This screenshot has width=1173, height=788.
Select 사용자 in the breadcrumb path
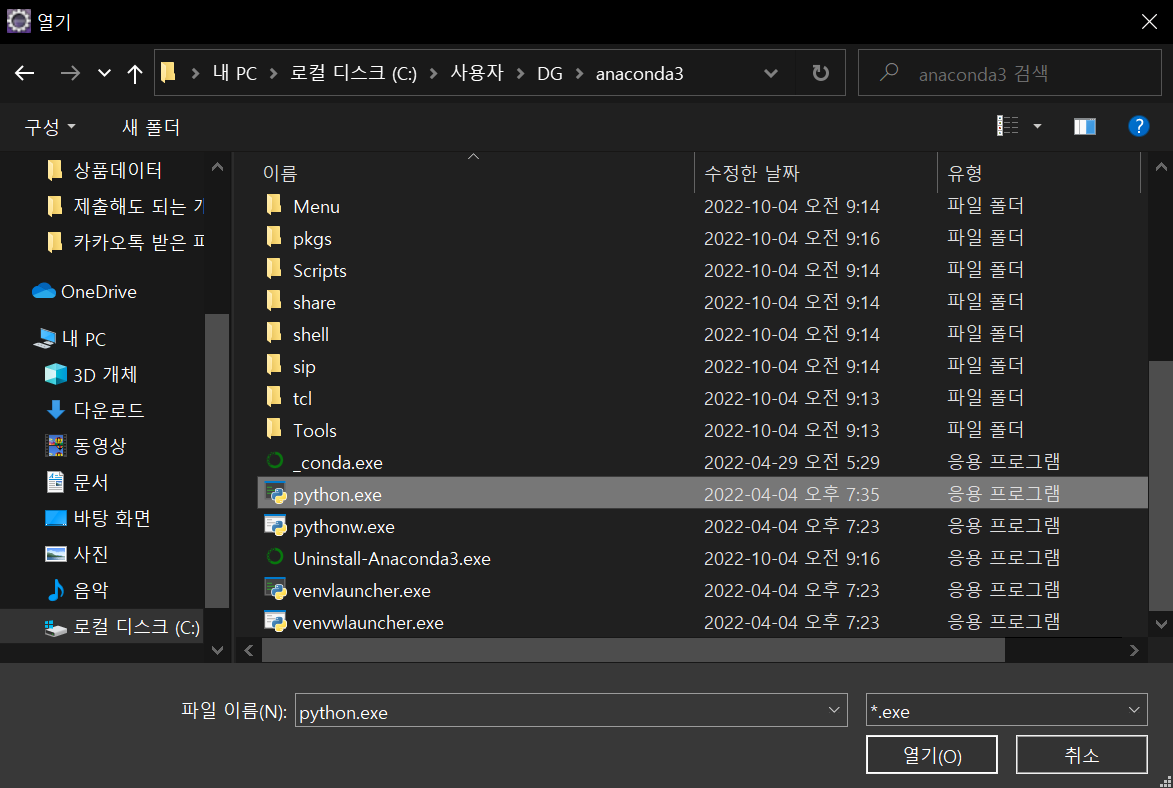477,73
